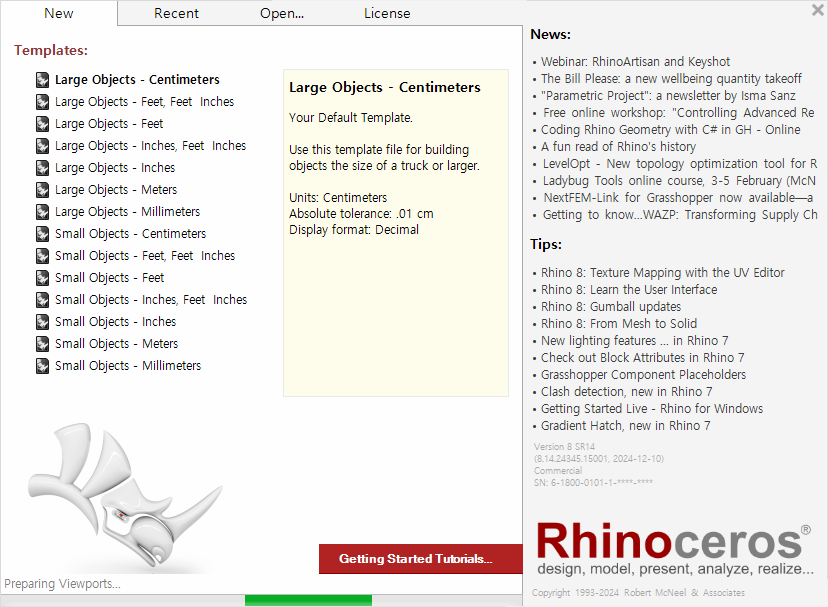Read A fun read of Rhino's history

[x=618, y=146]
